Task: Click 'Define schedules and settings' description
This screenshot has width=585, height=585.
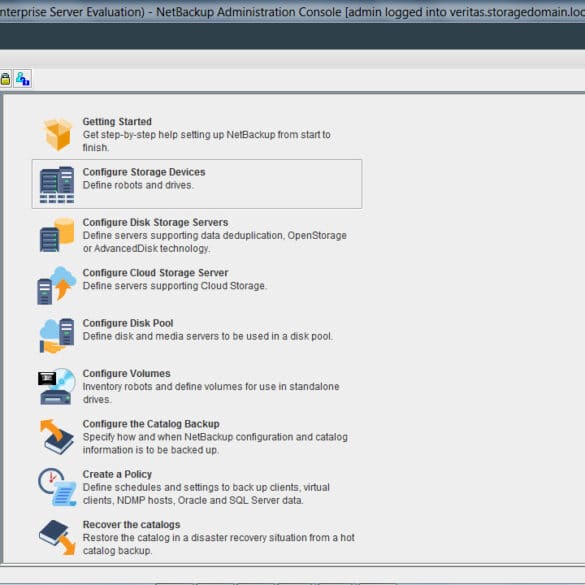Action: click(206, 494)
